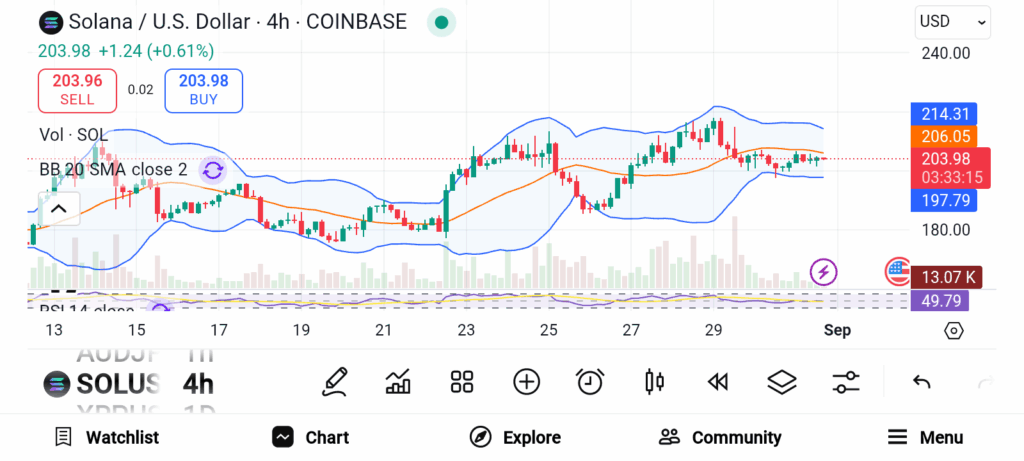Create an alert with the alarm clock icon
1024x461 pixels.
[x=590, y=381]
